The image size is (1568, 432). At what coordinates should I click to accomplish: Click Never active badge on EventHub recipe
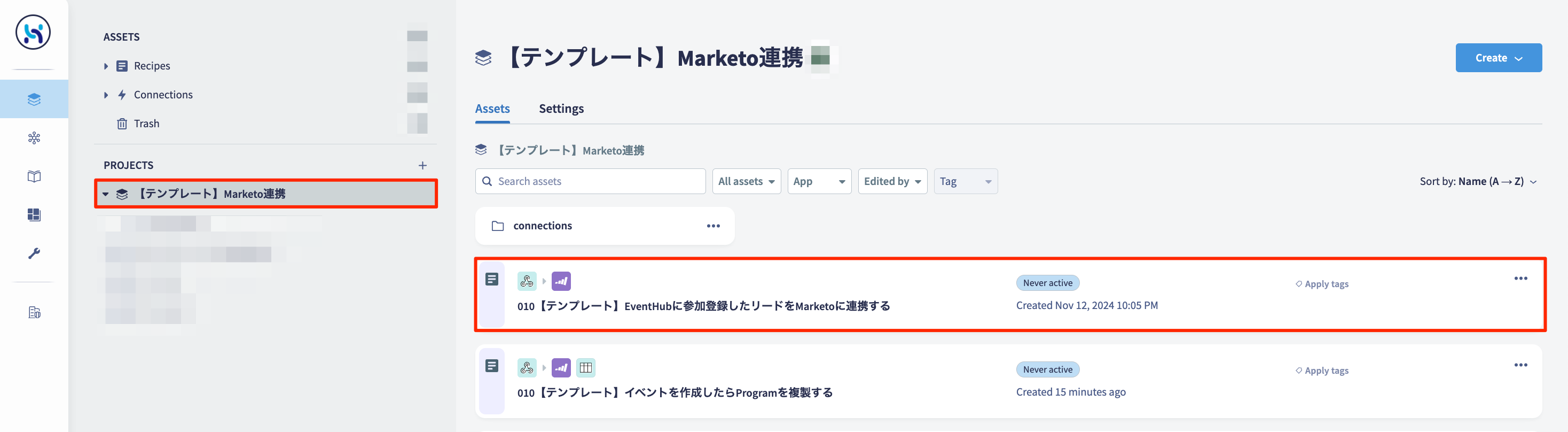[1047, 283]
